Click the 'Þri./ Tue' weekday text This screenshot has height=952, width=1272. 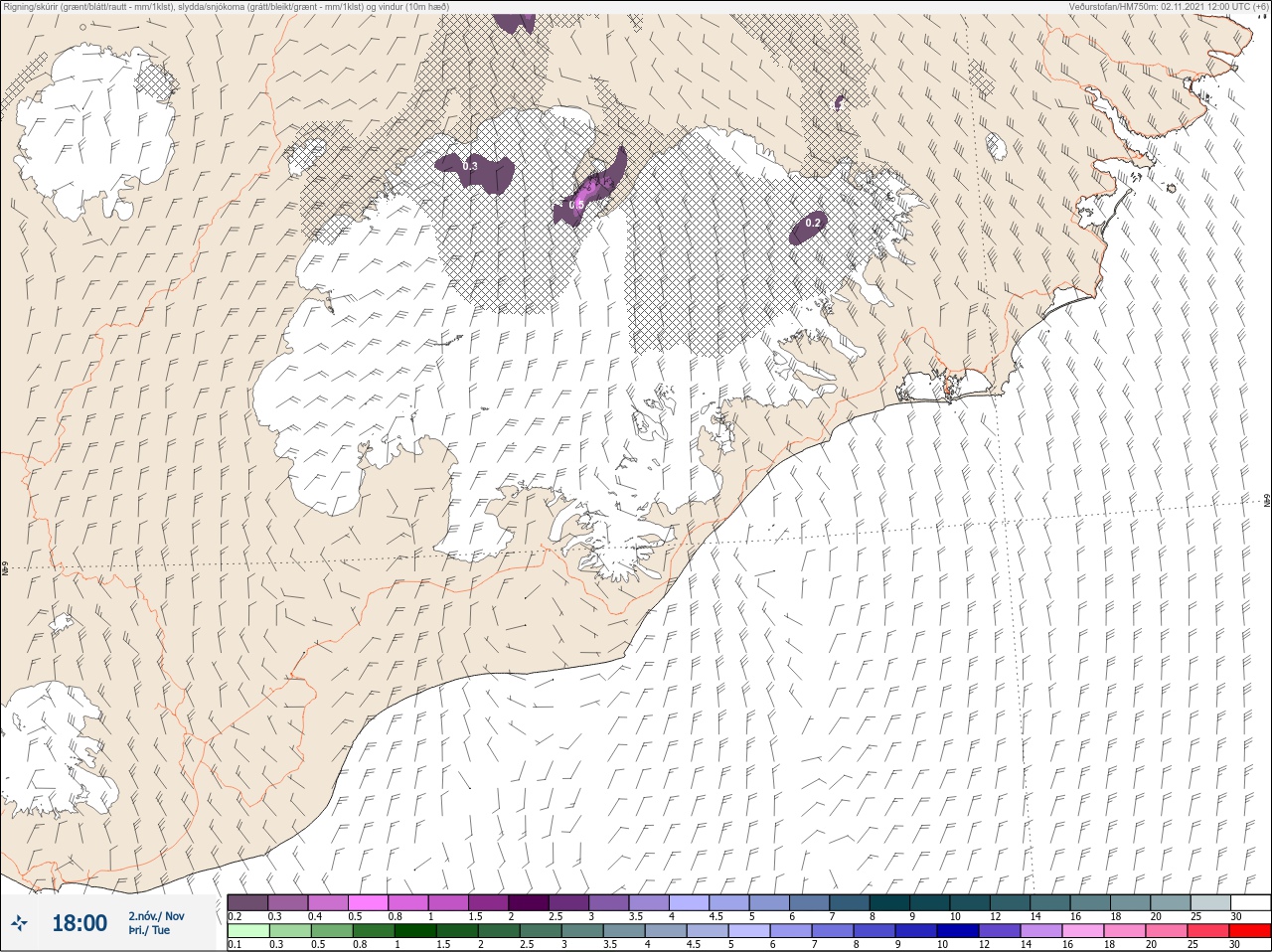click(149, 931)
